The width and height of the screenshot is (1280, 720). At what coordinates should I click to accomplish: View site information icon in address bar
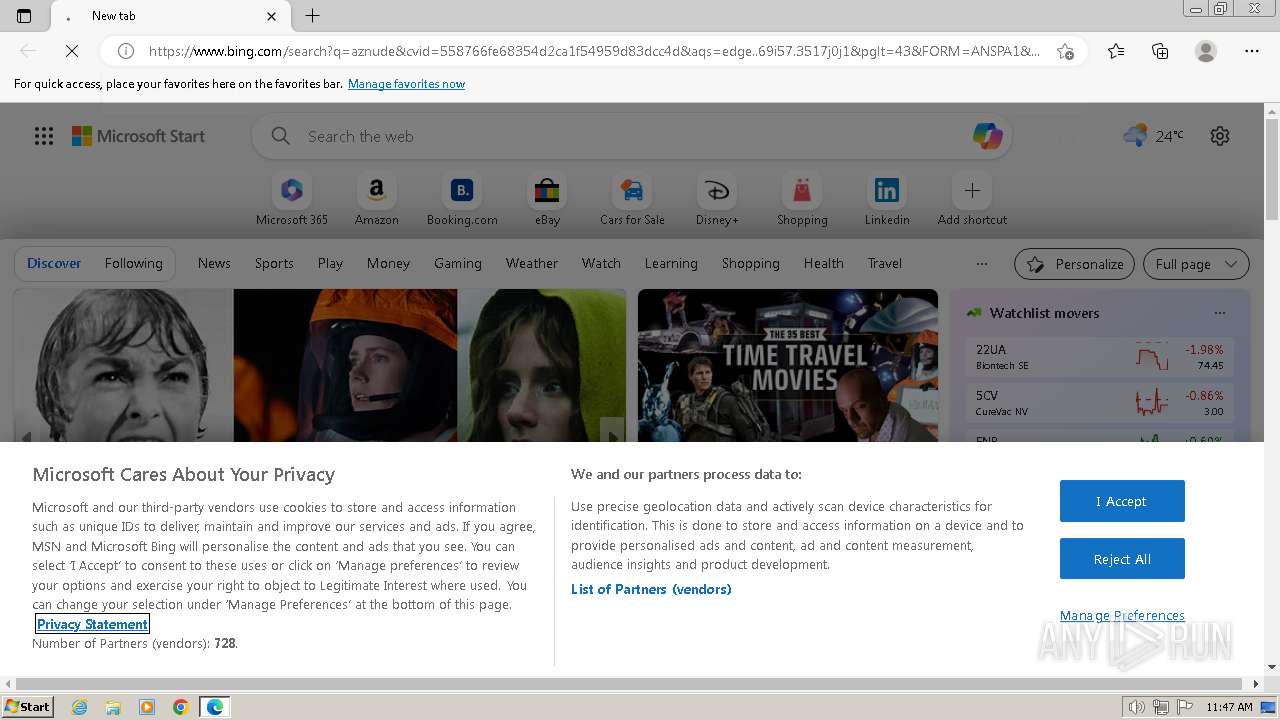coord(126,51)
